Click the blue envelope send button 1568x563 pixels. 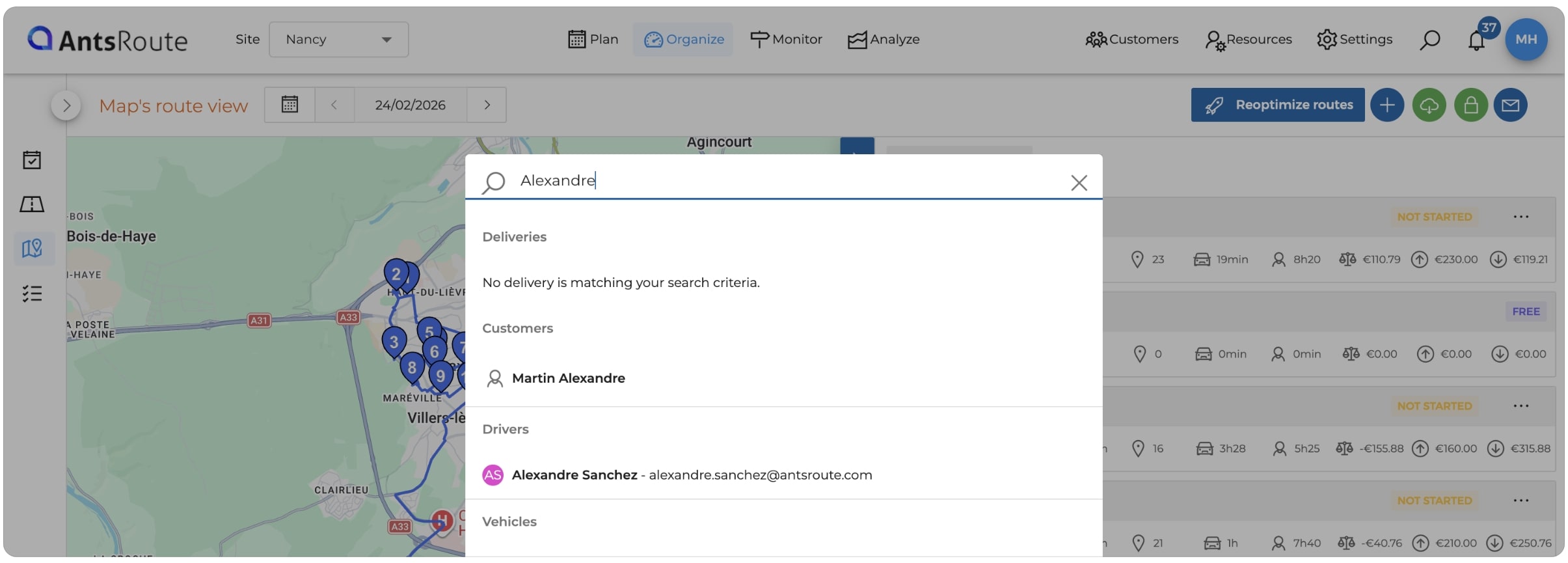pos(1510,105)
